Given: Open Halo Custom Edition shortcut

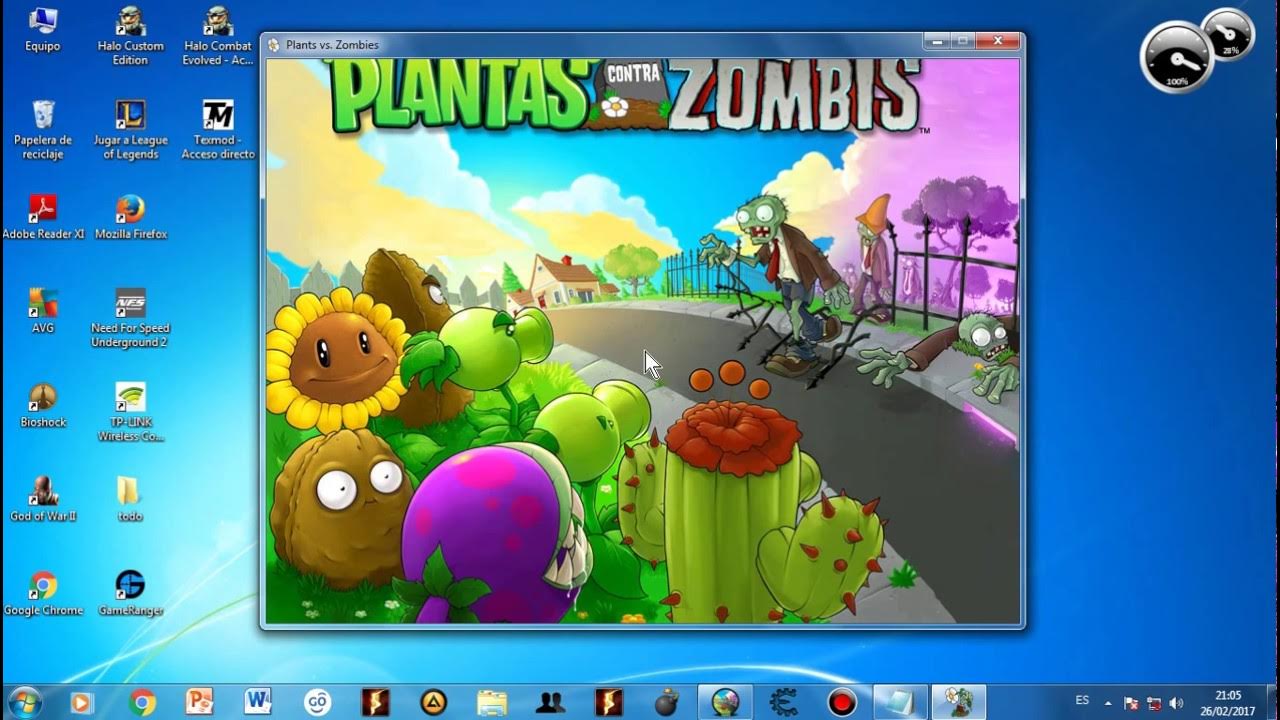Looking at the screenshot, I should (x=131, y=37).
